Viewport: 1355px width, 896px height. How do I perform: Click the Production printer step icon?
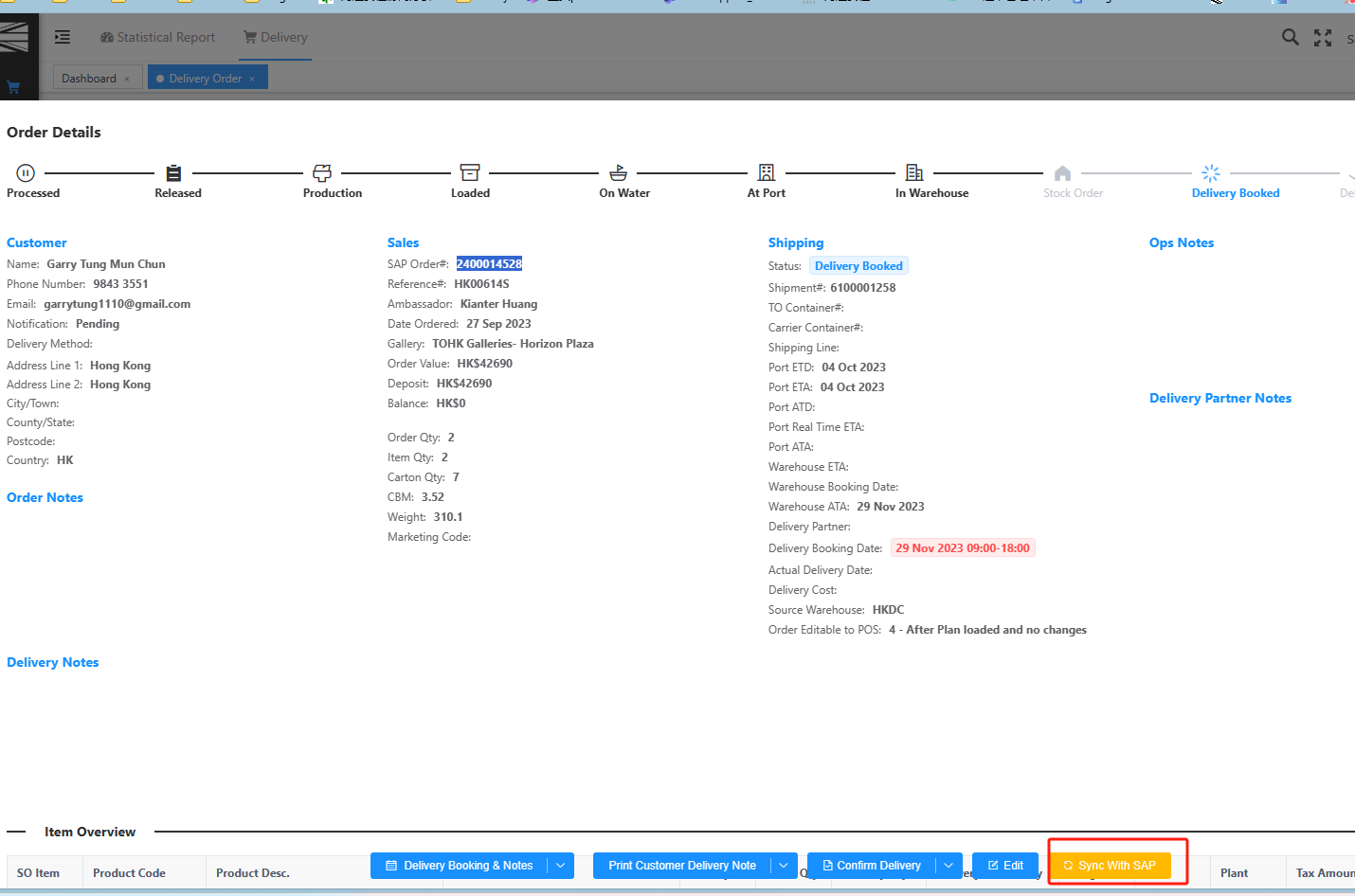click(322, 173)
